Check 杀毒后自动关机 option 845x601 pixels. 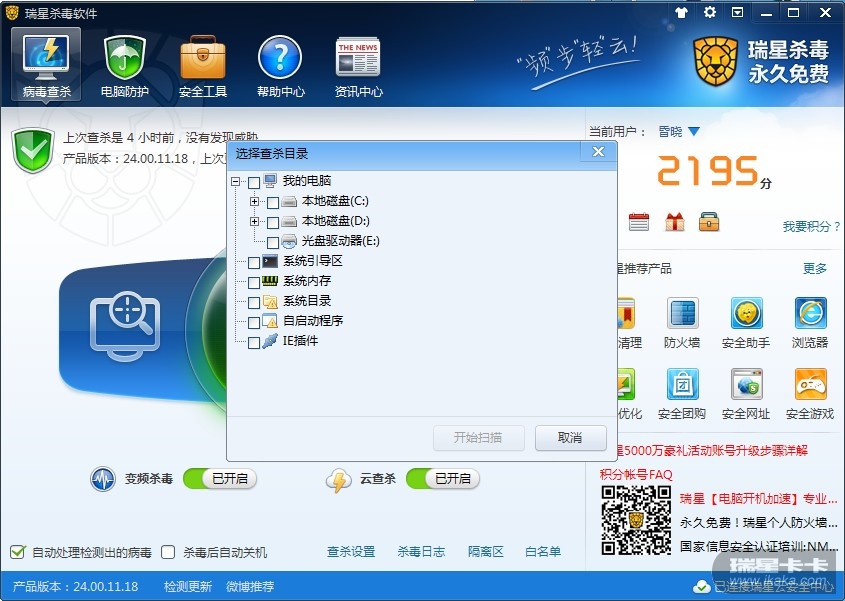(x=168, y=552)
